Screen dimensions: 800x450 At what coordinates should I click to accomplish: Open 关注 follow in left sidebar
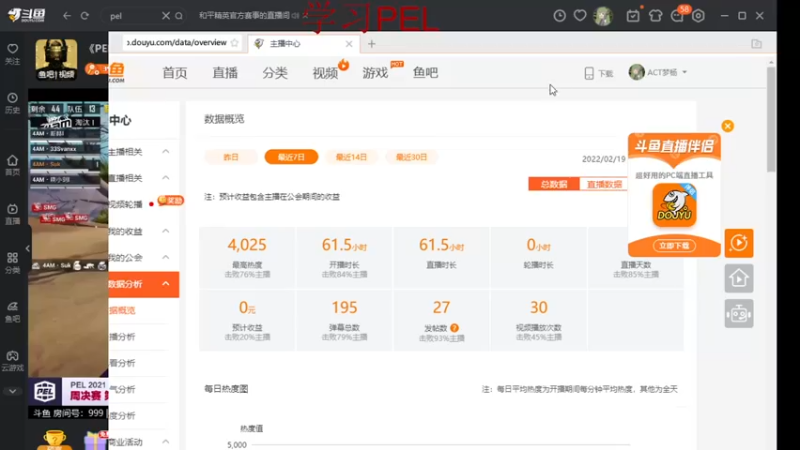coord(12,54)
